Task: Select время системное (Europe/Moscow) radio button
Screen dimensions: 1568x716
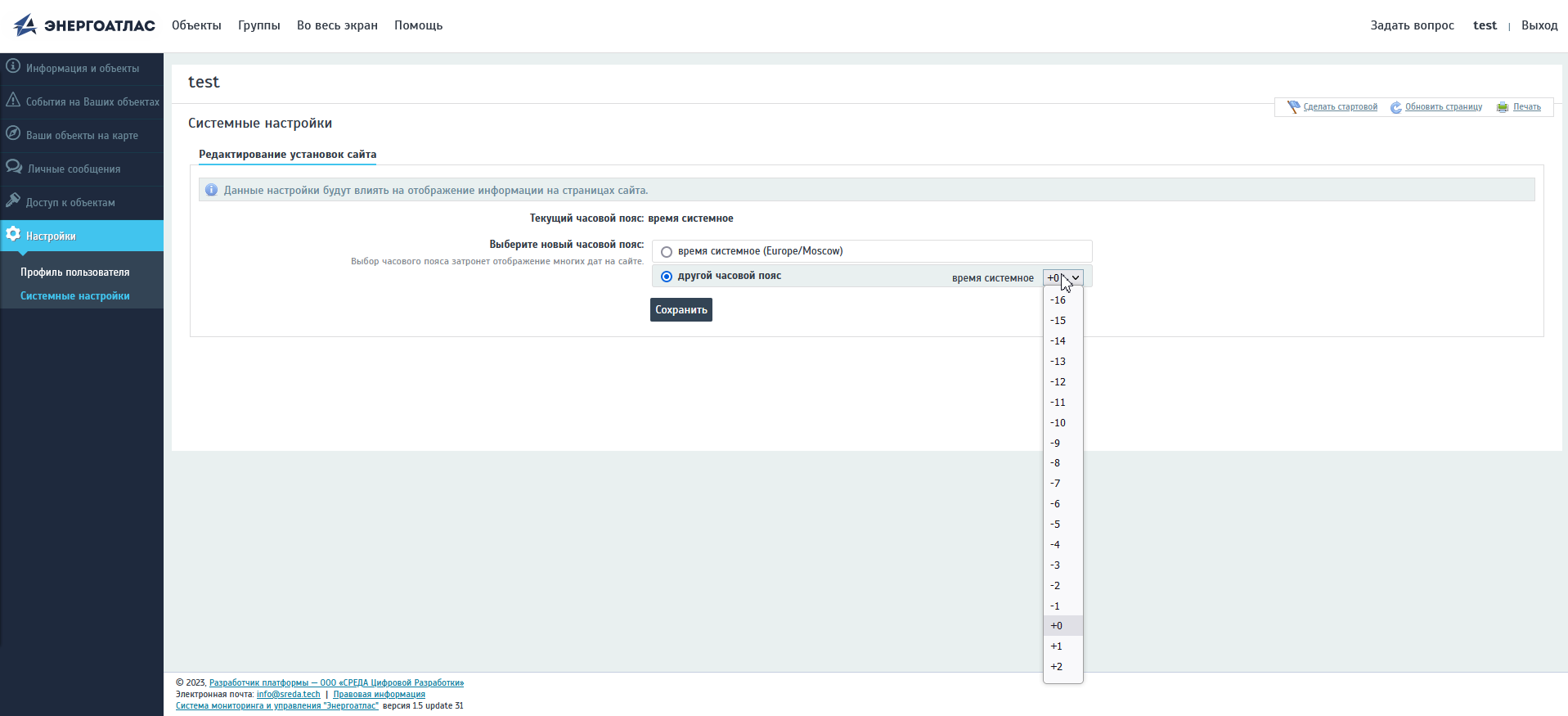Action: pyautogui.click(x=667, y=252)
